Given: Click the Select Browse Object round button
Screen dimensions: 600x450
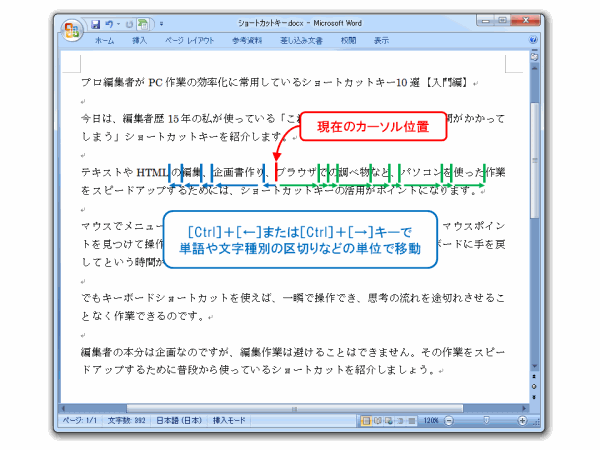Looking at the screenshot, I should (x=534, y=386).
